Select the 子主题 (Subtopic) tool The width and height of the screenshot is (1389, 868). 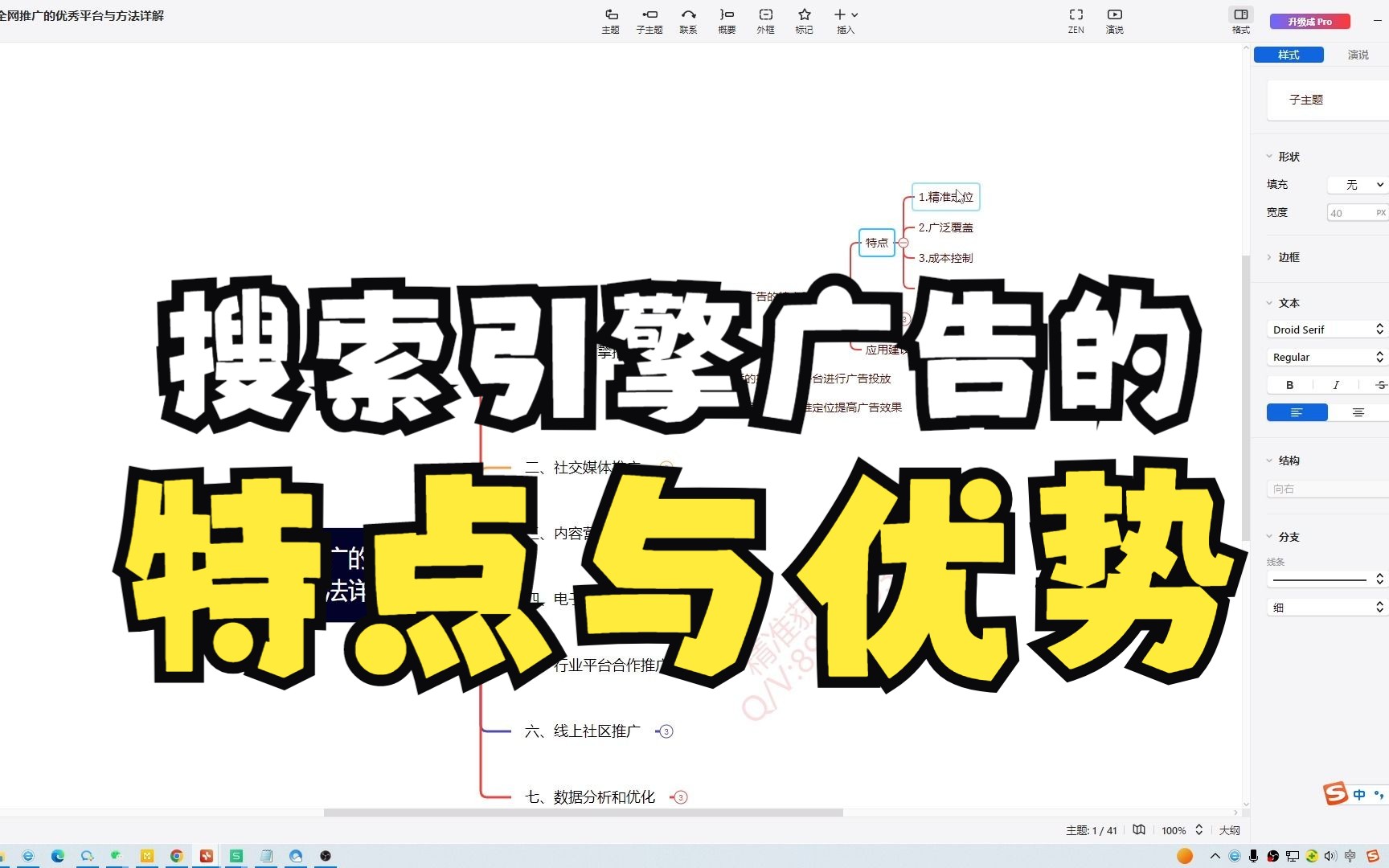[x=649, y=20]
